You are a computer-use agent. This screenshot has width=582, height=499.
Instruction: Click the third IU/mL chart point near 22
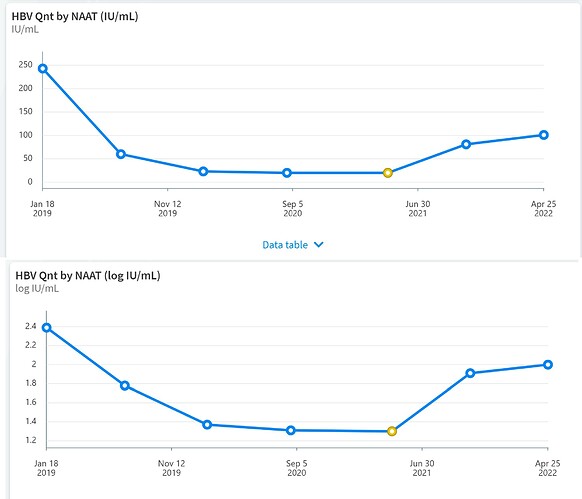pyautogui.click(x=203, y=172)
